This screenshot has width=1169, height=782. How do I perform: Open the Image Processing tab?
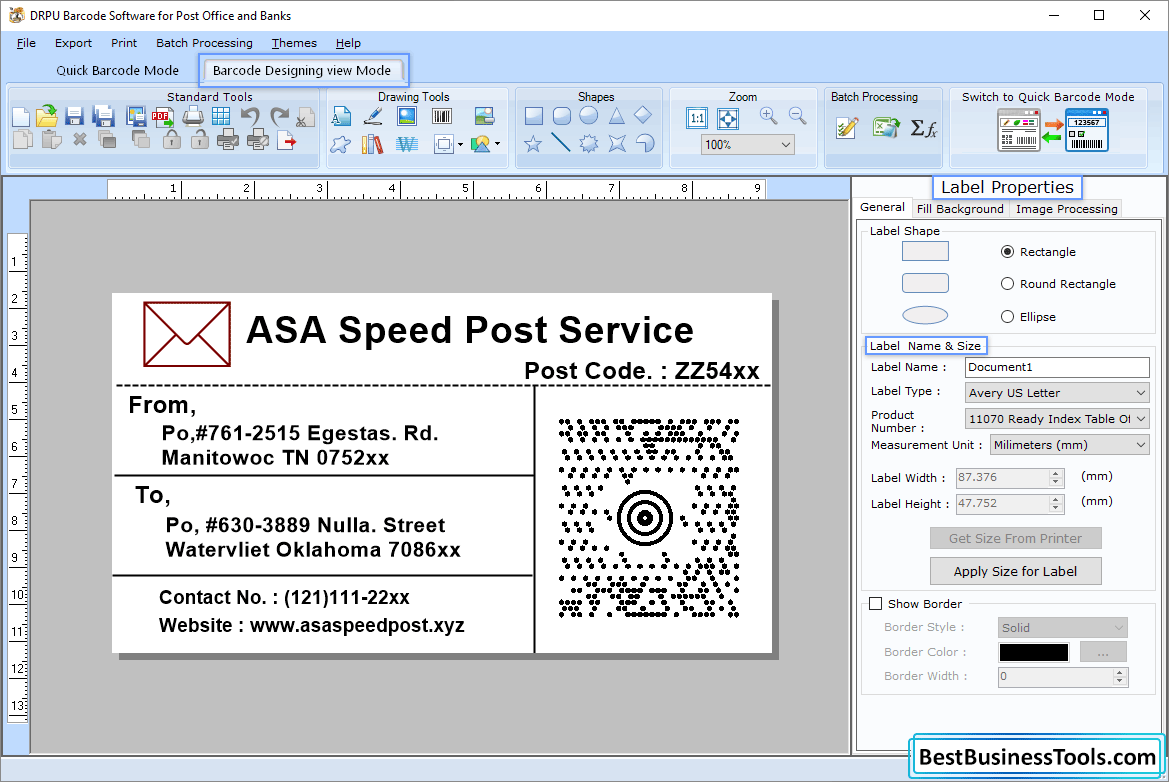click(1066, 209)
